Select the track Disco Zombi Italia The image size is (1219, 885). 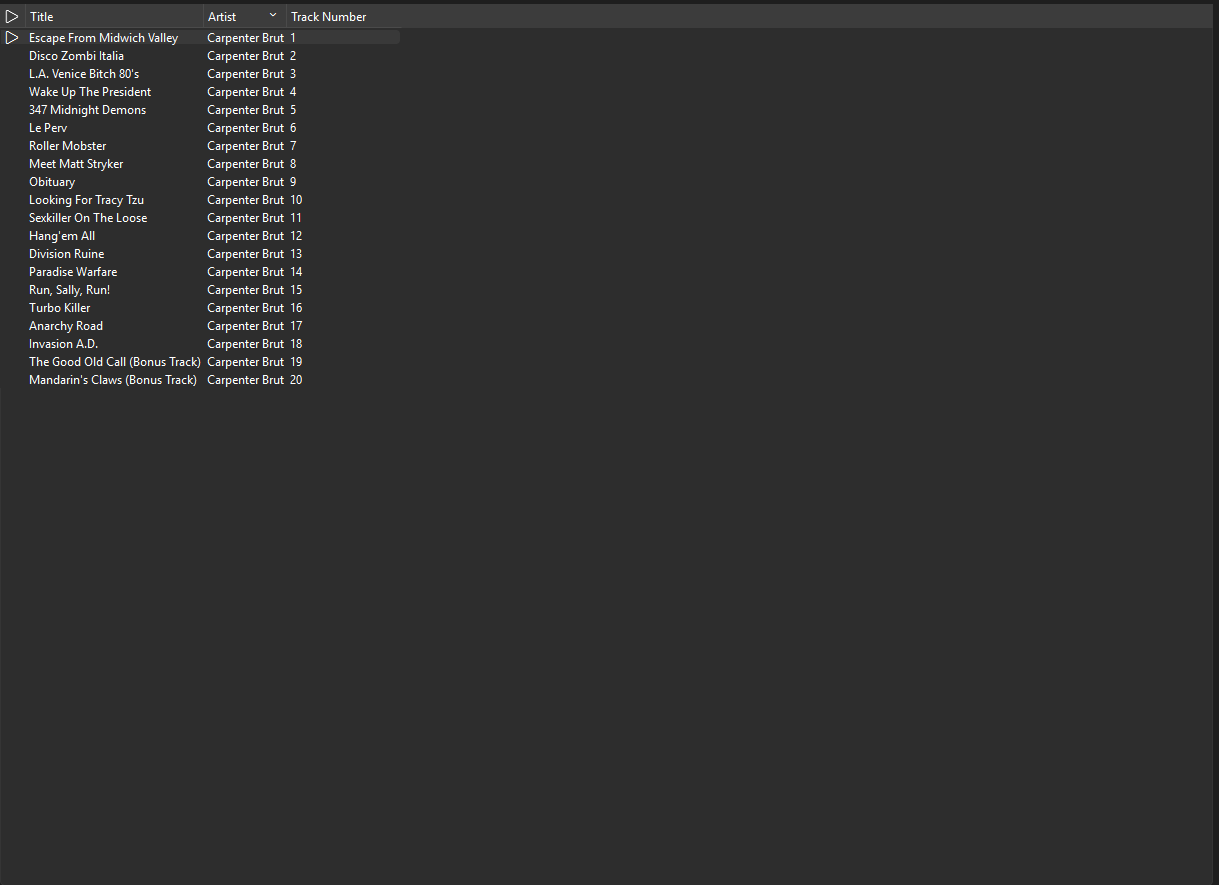[x=76, y=56]
